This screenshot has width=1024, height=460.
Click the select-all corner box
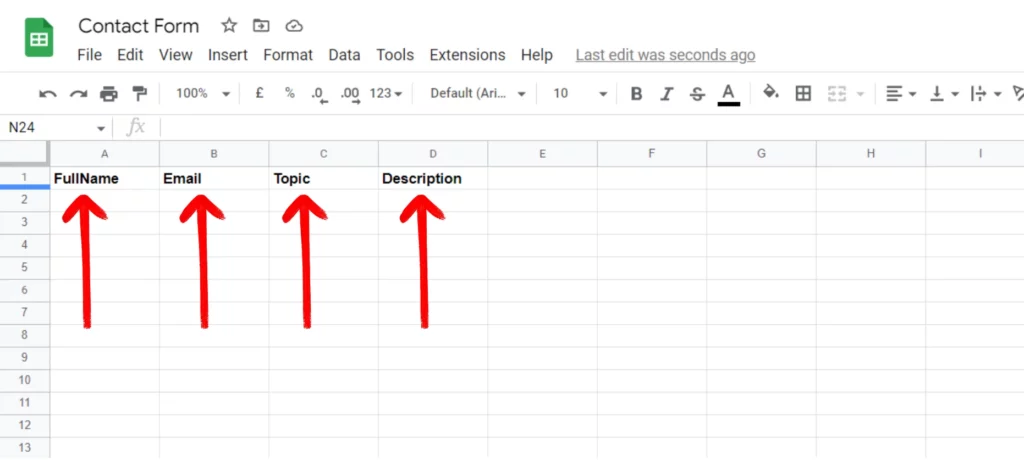point(25,154)
